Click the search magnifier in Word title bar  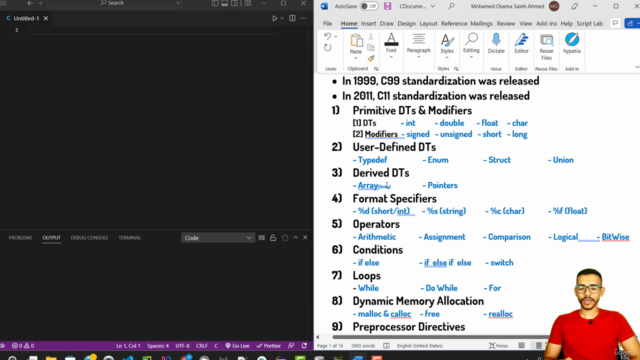pyautogui.click(x=451, y=6)
